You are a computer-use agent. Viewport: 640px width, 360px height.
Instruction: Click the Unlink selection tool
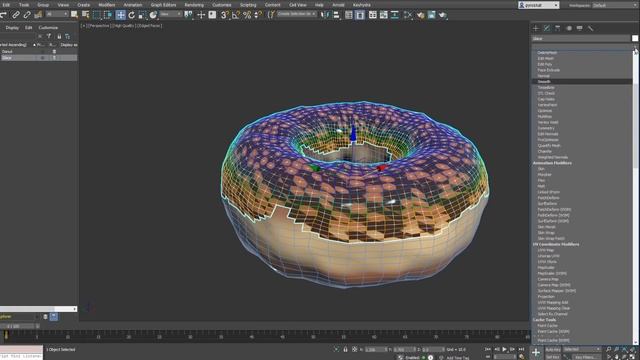tap(27, 15)
